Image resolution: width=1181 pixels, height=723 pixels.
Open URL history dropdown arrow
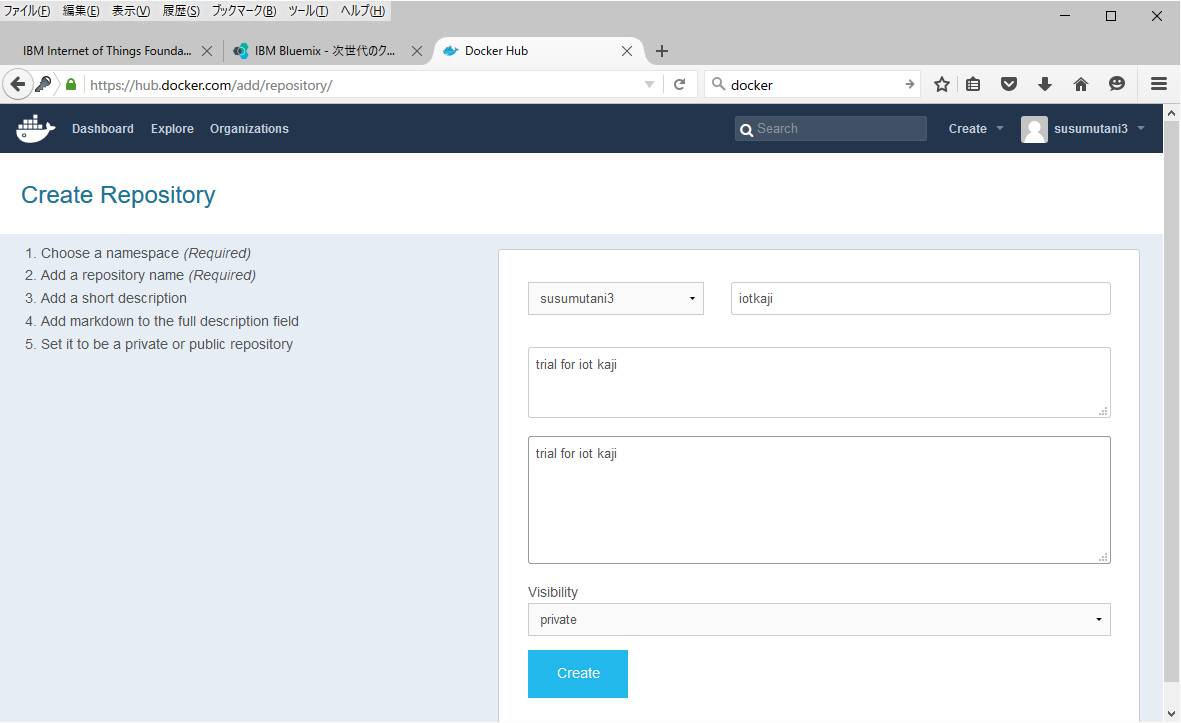click(649, 84)
